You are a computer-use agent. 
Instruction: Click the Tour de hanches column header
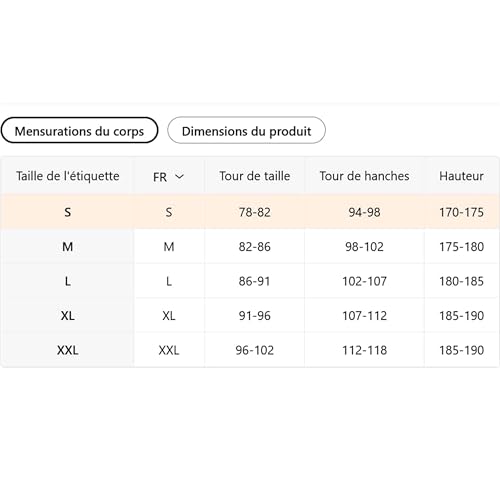point(364,176)
